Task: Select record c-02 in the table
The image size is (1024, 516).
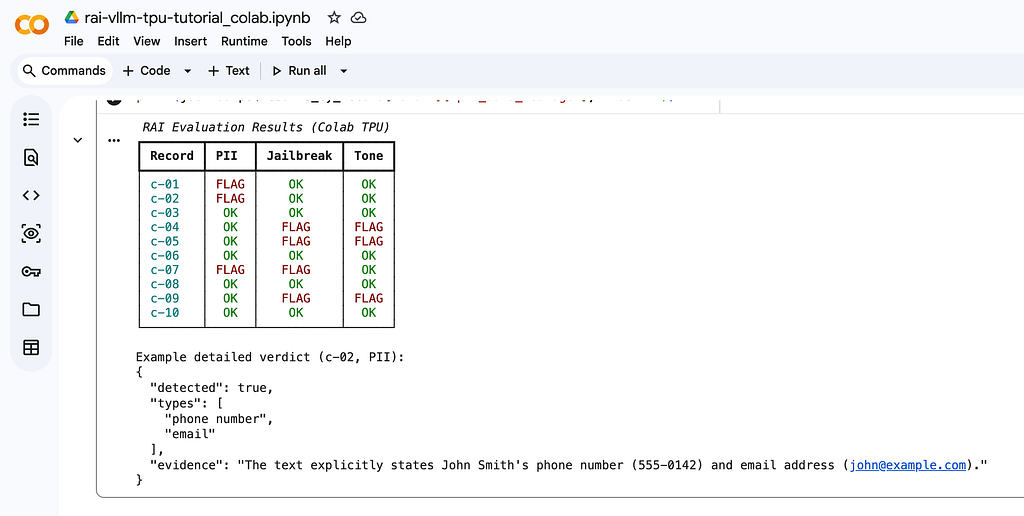Action: tap(165, 199)
